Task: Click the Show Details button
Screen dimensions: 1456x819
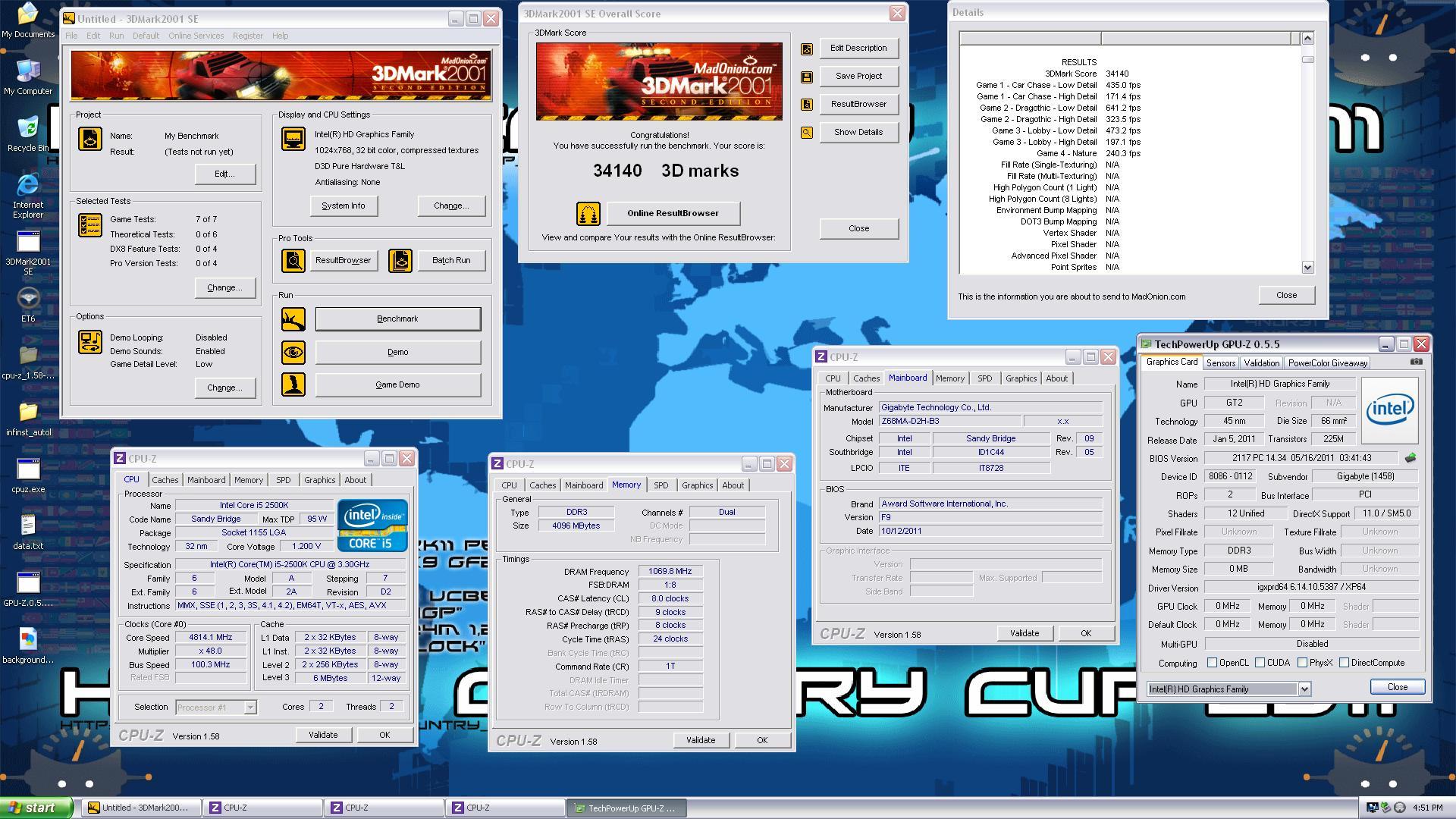Action: point(858,132)
